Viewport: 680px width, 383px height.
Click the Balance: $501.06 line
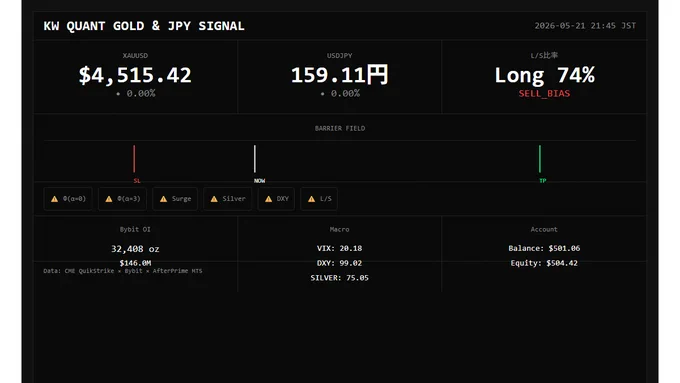[544, 248]
